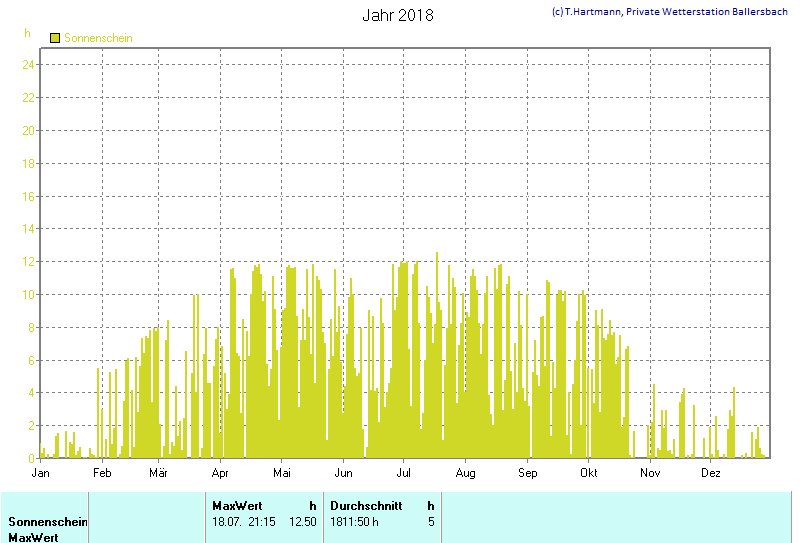The width and height of the screenshot is (802, 543).
Task: Open the T.Hartmann Wetterstation Ballersbach copyright text
Action: tap(670, 12)
